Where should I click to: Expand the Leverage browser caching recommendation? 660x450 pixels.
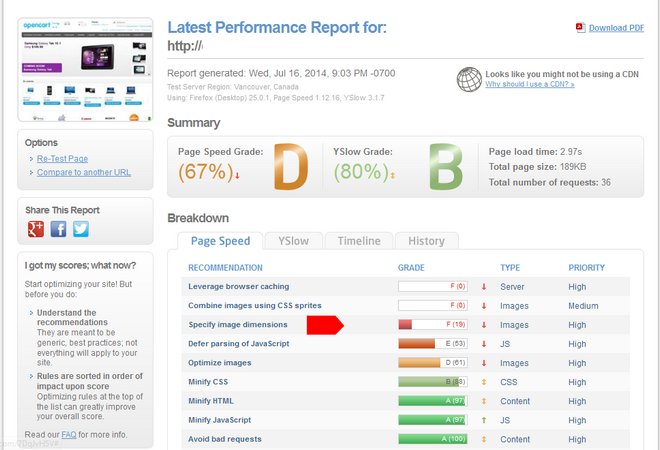click(238, 286)
